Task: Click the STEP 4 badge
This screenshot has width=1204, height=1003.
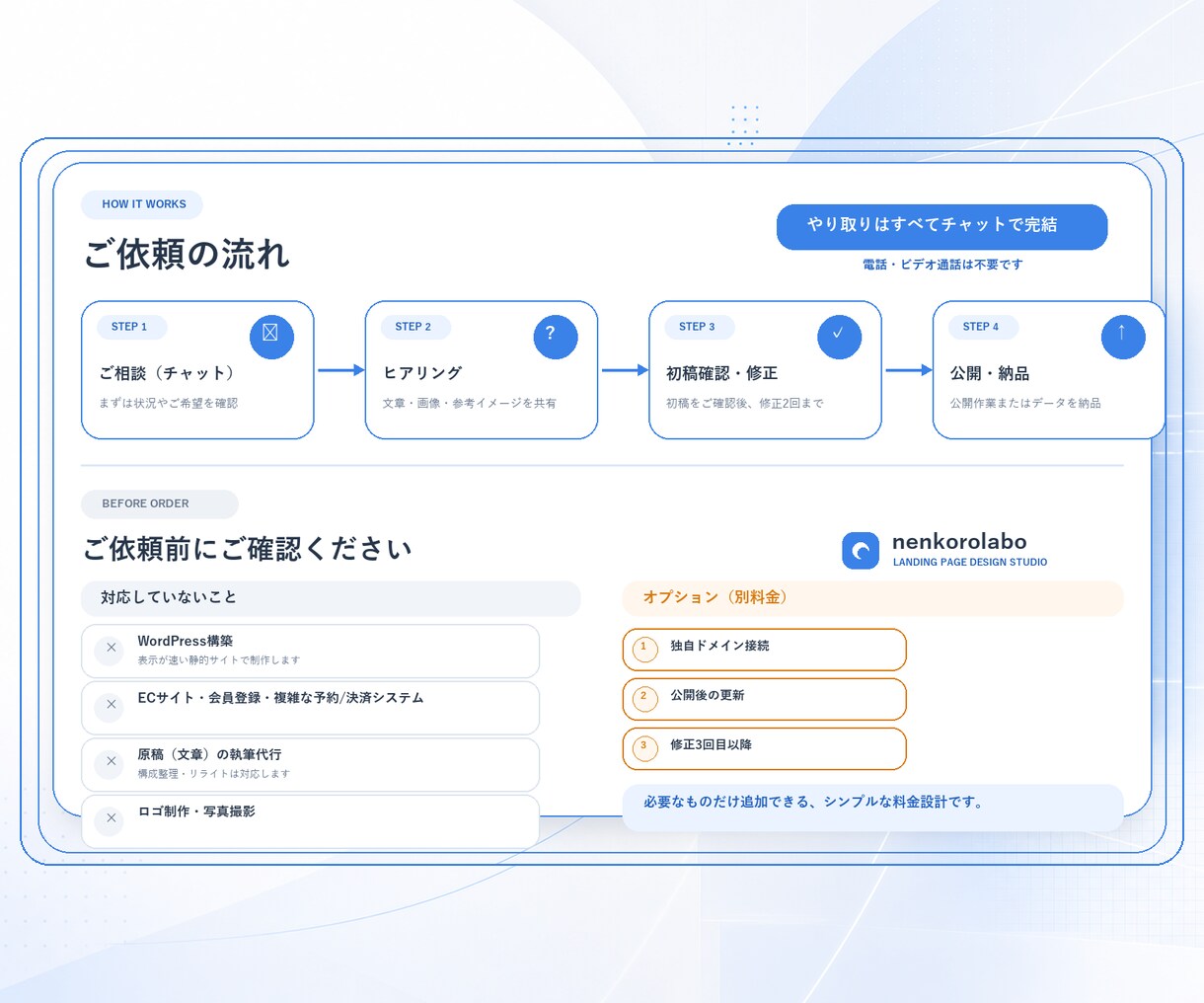Action: [983, 327]
